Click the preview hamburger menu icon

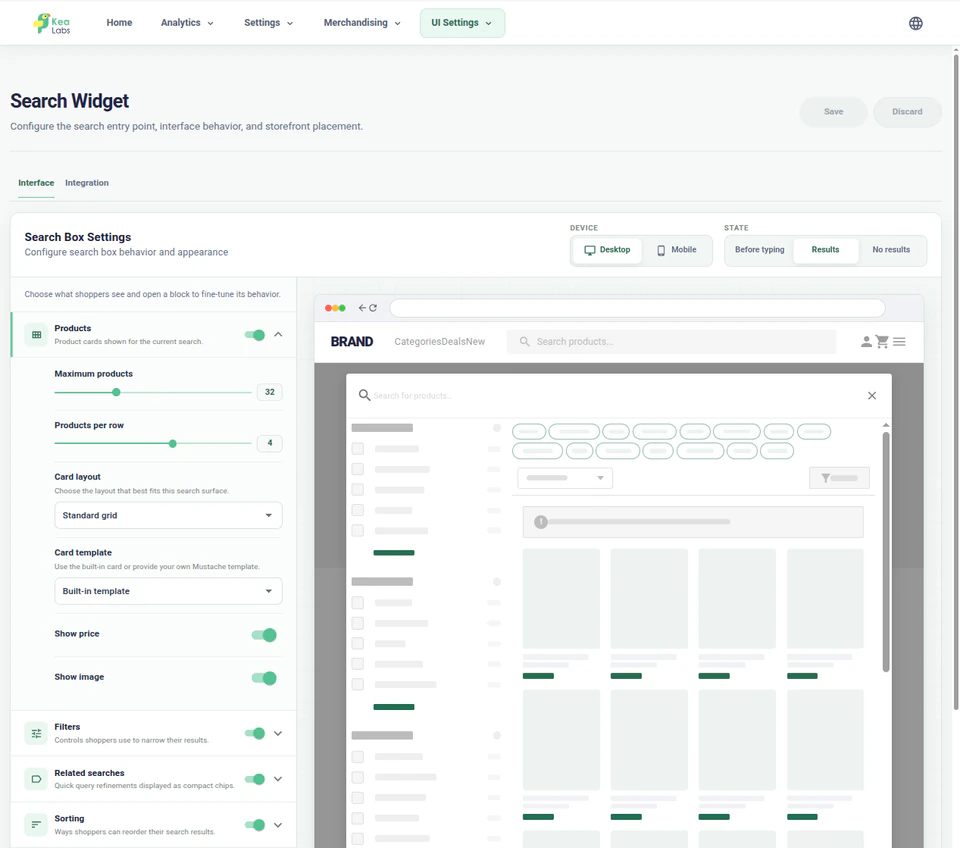pos(899,342)
